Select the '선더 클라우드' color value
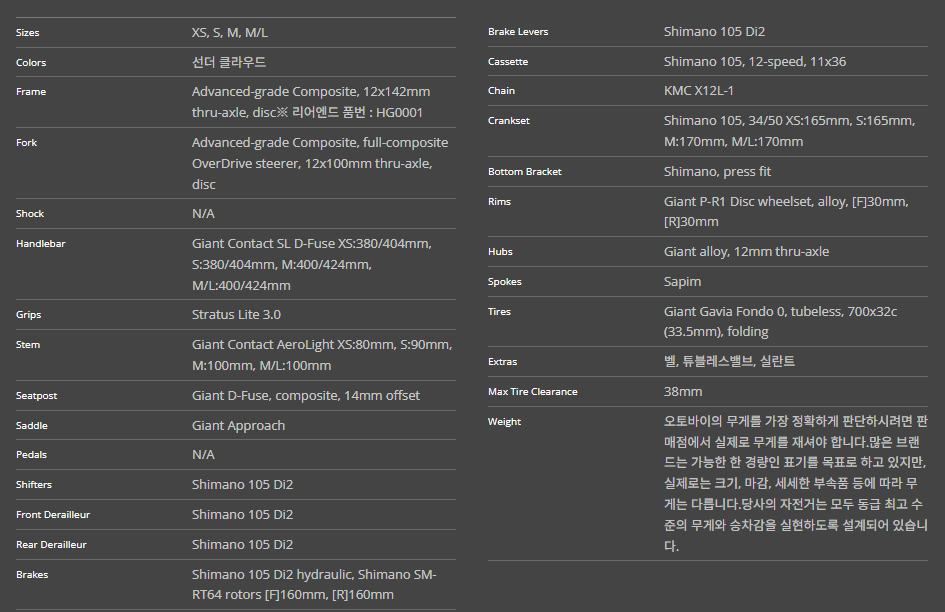This screenshot has height=612, width=945. tap(229, 62)
